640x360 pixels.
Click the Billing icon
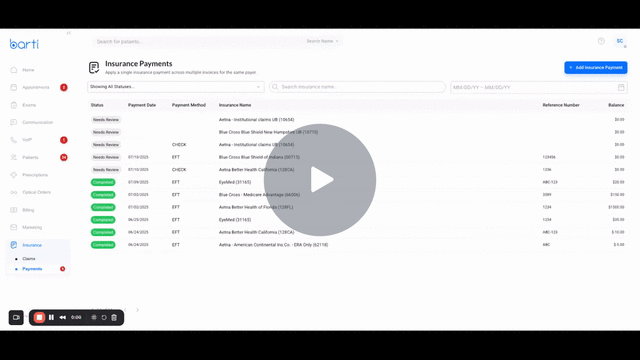click(x=13, y=210)
